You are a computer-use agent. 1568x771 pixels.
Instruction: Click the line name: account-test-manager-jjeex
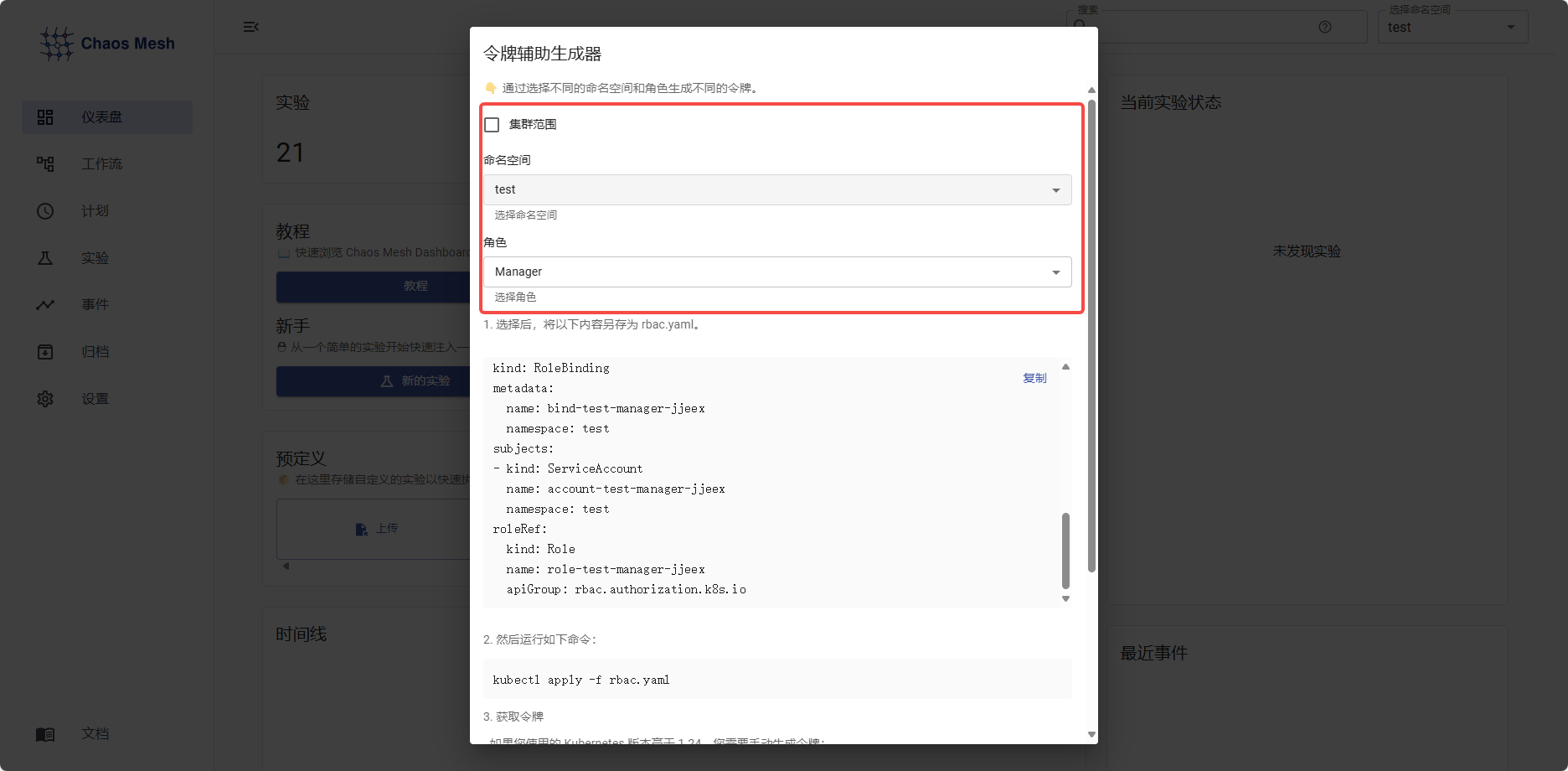pos(615,489)
